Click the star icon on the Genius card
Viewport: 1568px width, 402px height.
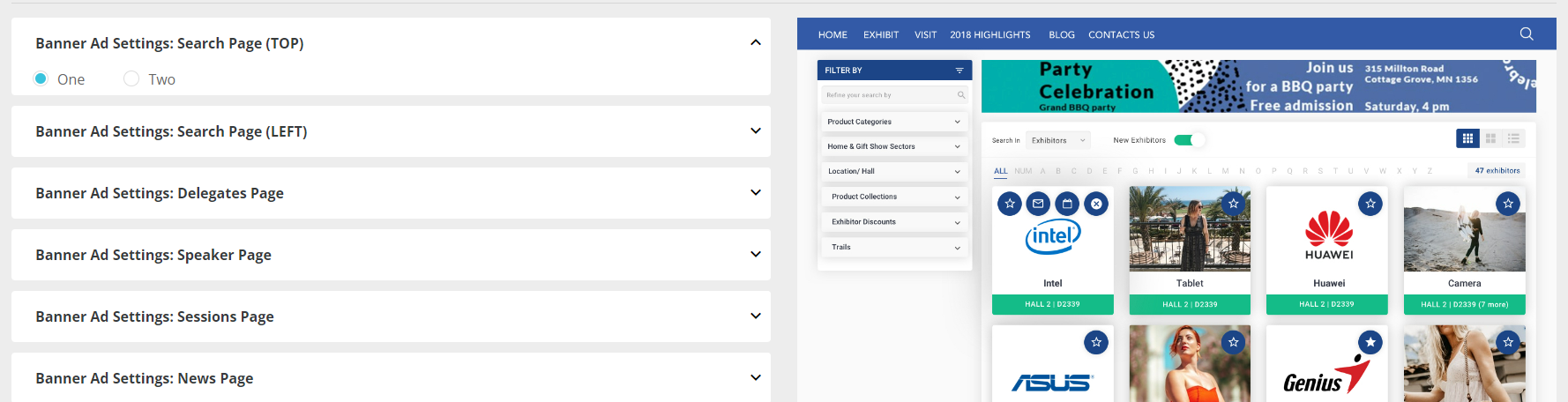click(x=1370, y=342)
